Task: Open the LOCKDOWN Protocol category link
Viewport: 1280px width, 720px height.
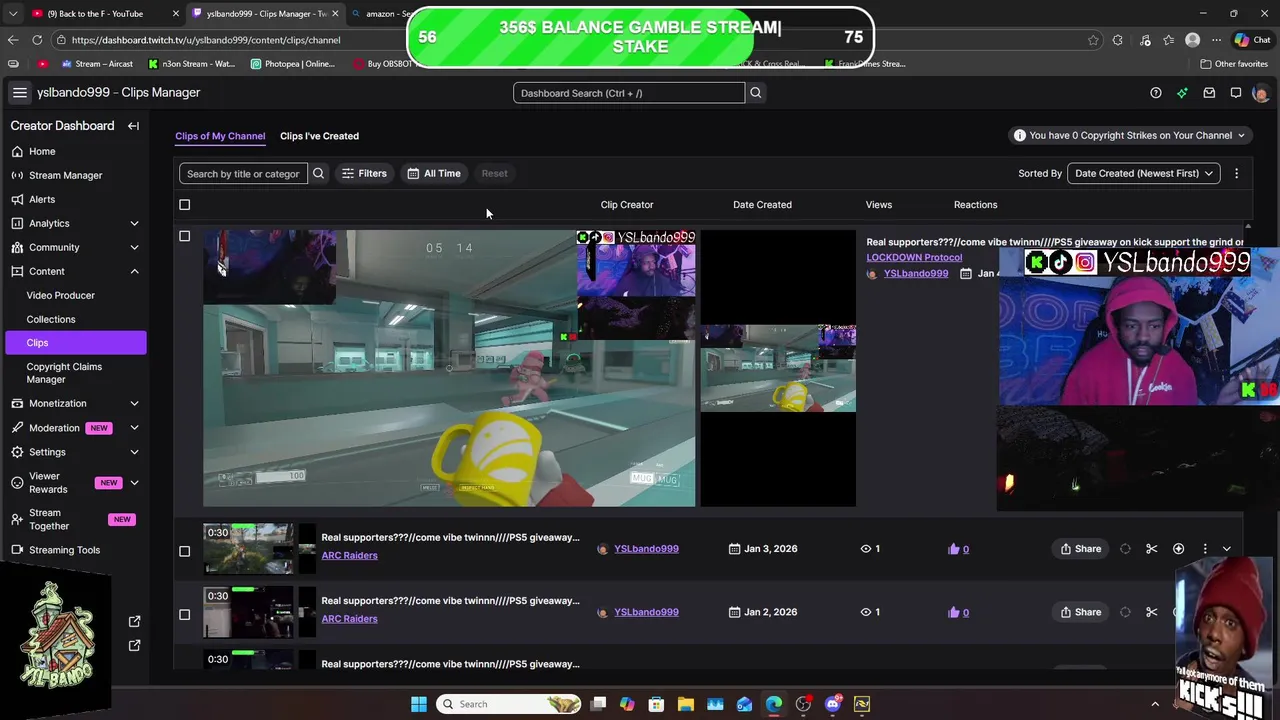Action: (914, 257)
